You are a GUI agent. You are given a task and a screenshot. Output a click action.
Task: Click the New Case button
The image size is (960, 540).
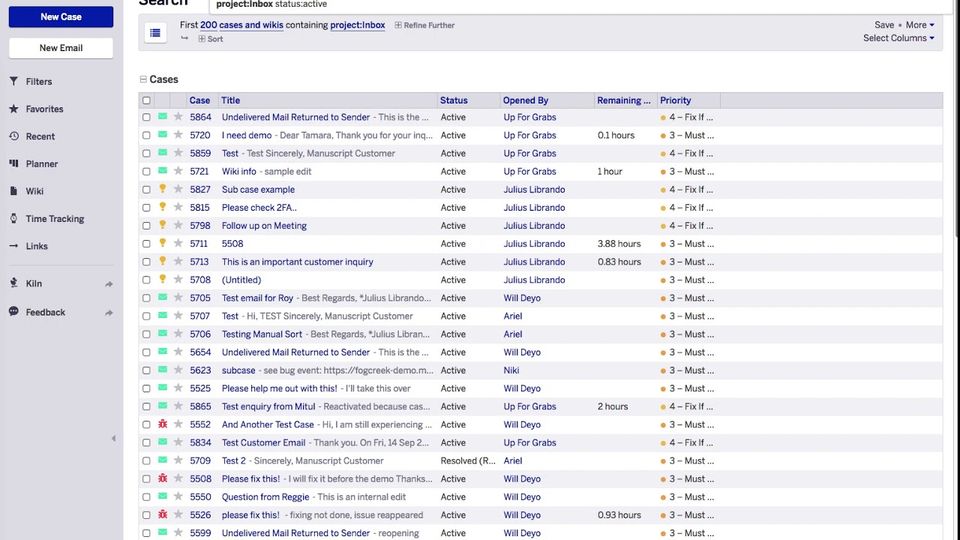tap(61, 17)
